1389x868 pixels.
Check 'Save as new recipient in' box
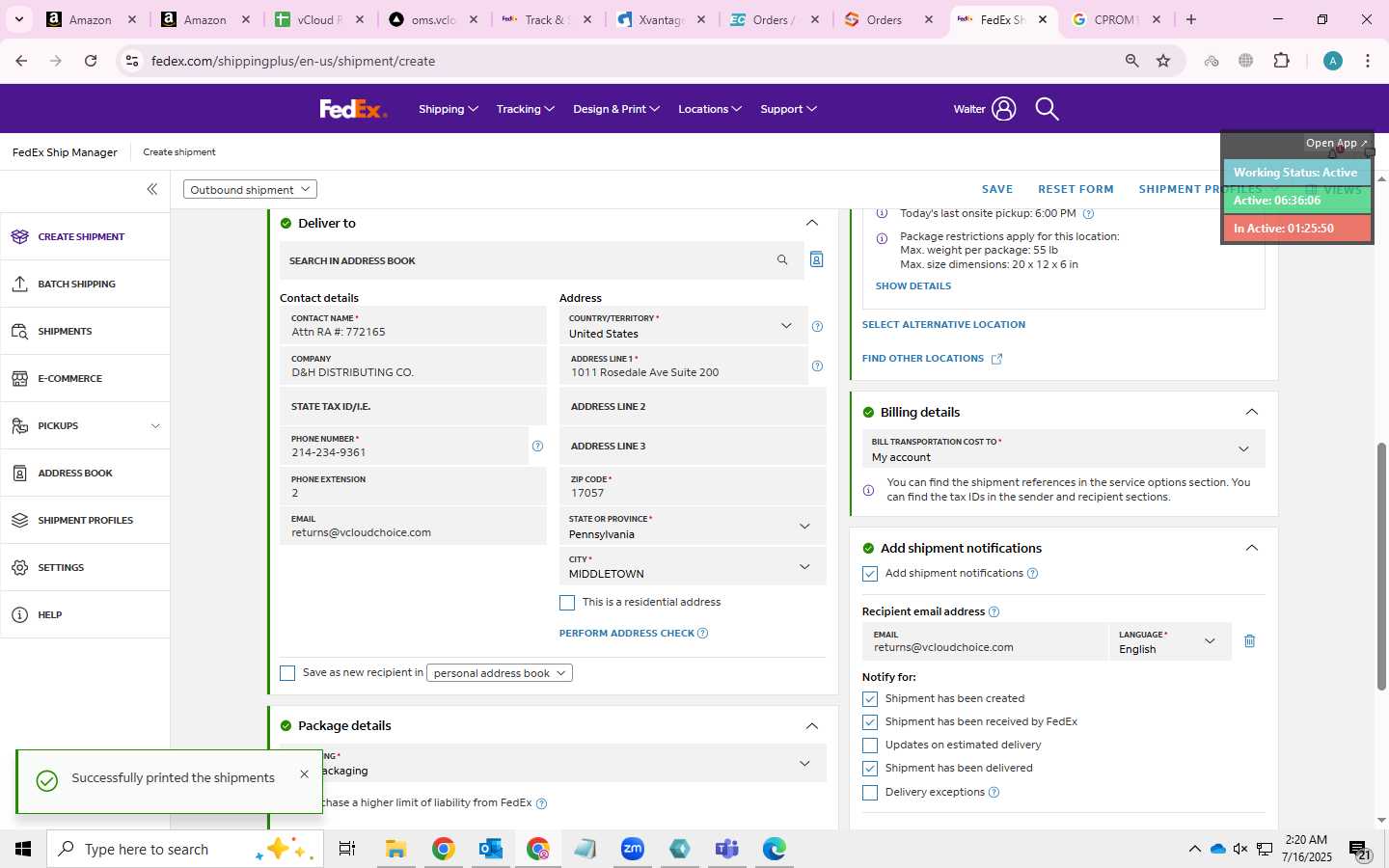287,673
